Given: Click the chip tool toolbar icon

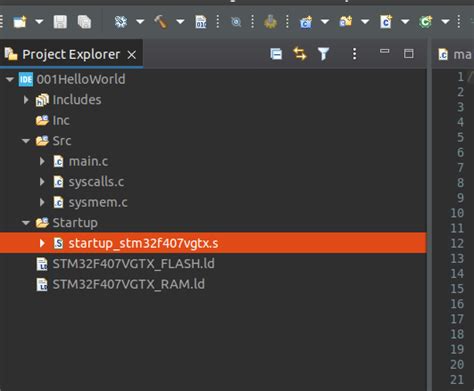Looking at the screenshot, I should (270, 21).
